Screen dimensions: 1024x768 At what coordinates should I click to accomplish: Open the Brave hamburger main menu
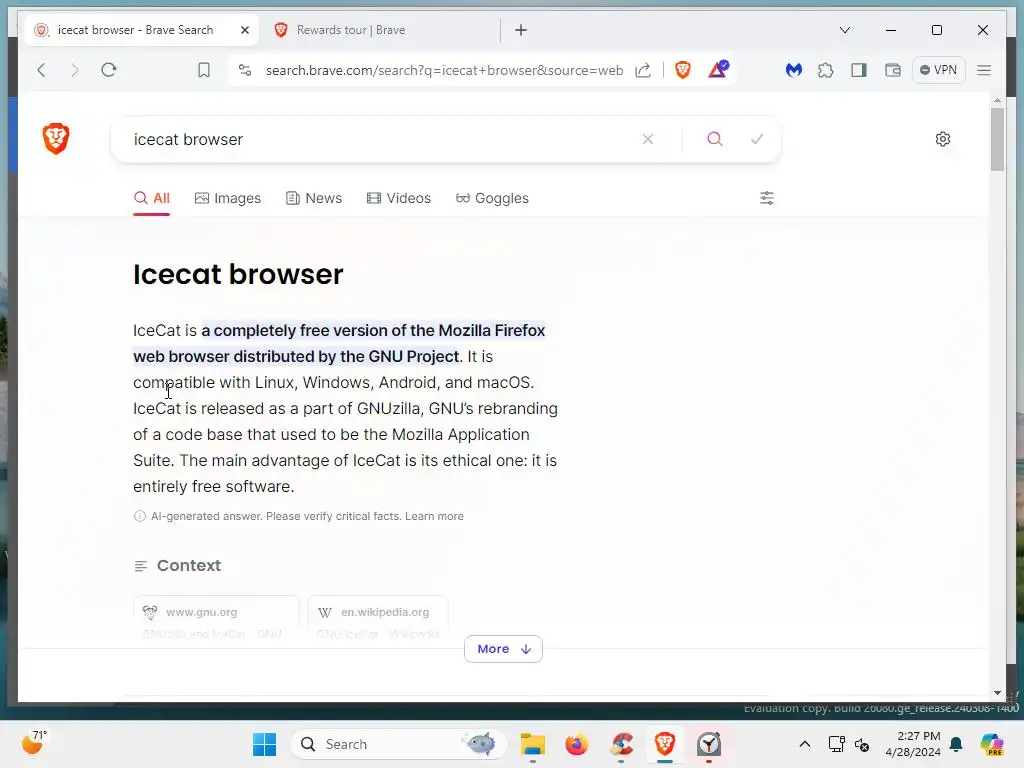(984, 70)
